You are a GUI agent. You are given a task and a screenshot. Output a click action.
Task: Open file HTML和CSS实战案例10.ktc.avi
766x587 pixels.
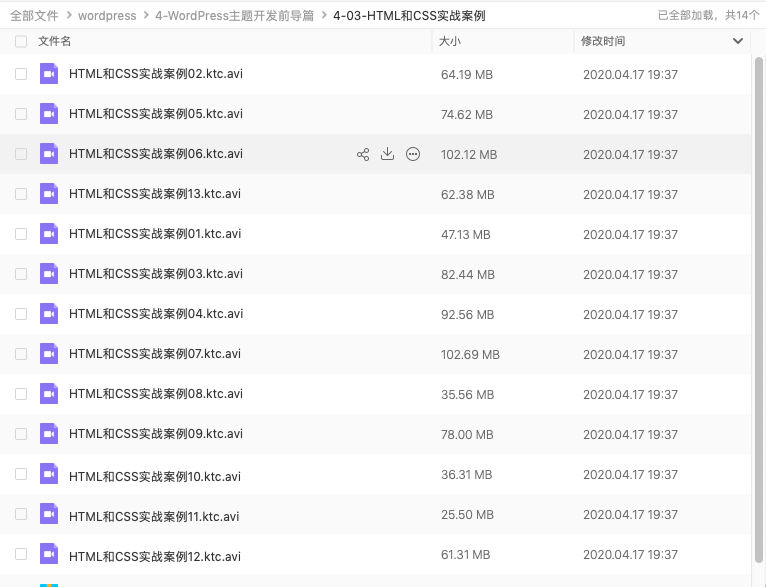[155, 477]
